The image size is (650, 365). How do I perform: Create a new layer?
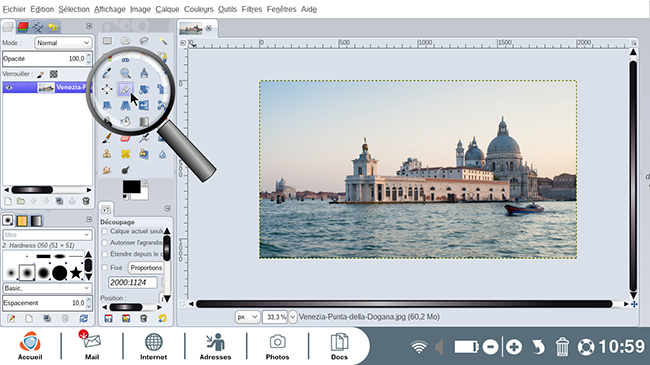click(8, 201)
